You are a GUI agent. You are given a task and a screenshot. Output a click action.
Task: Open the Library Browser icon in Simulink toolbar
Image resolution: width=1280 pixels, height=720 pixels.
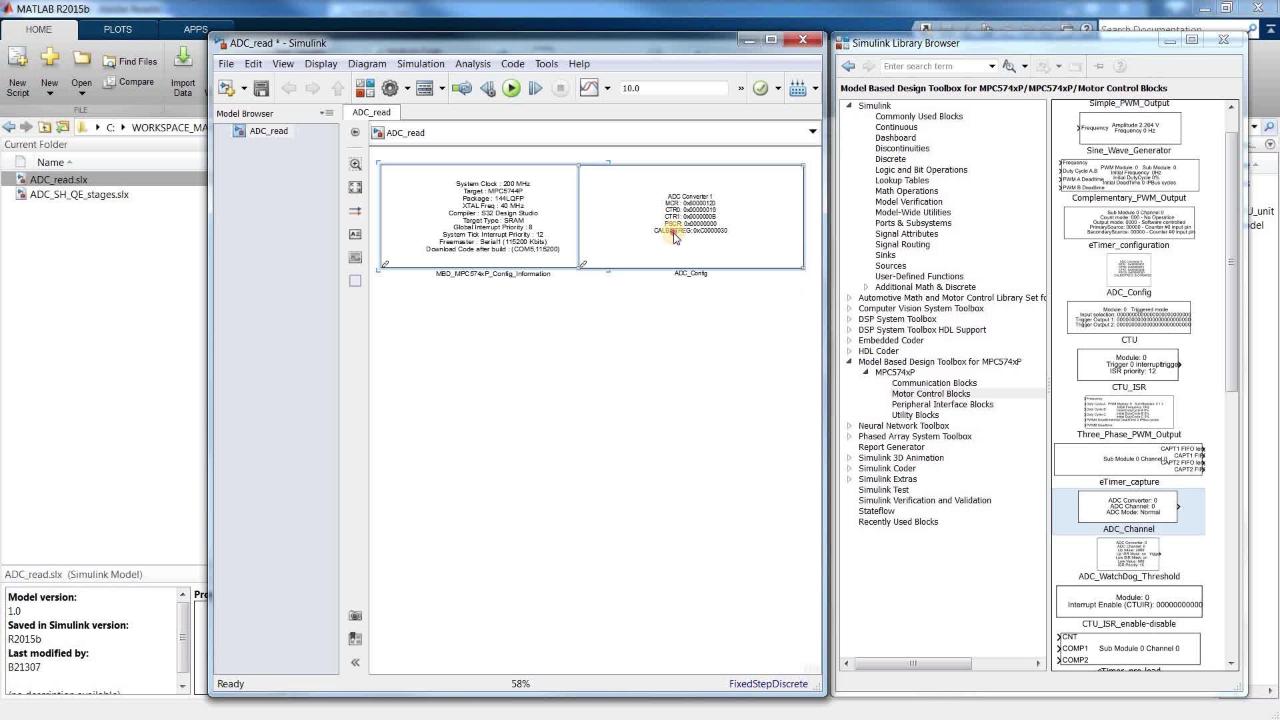tap(365, 88)
